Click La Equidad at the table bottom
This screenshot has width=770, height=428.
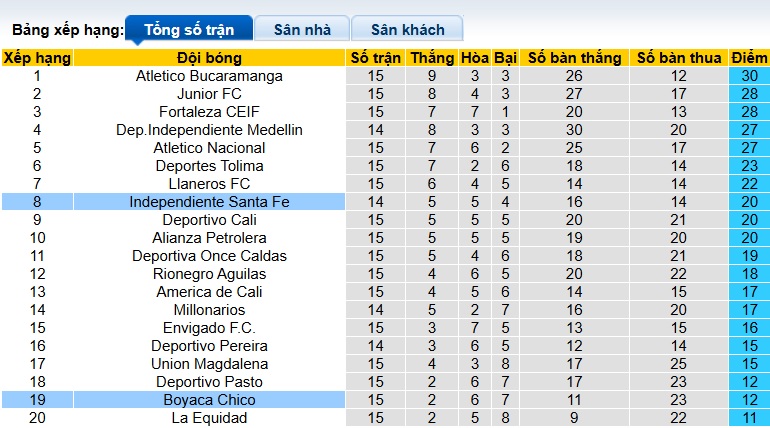point(209,418)
